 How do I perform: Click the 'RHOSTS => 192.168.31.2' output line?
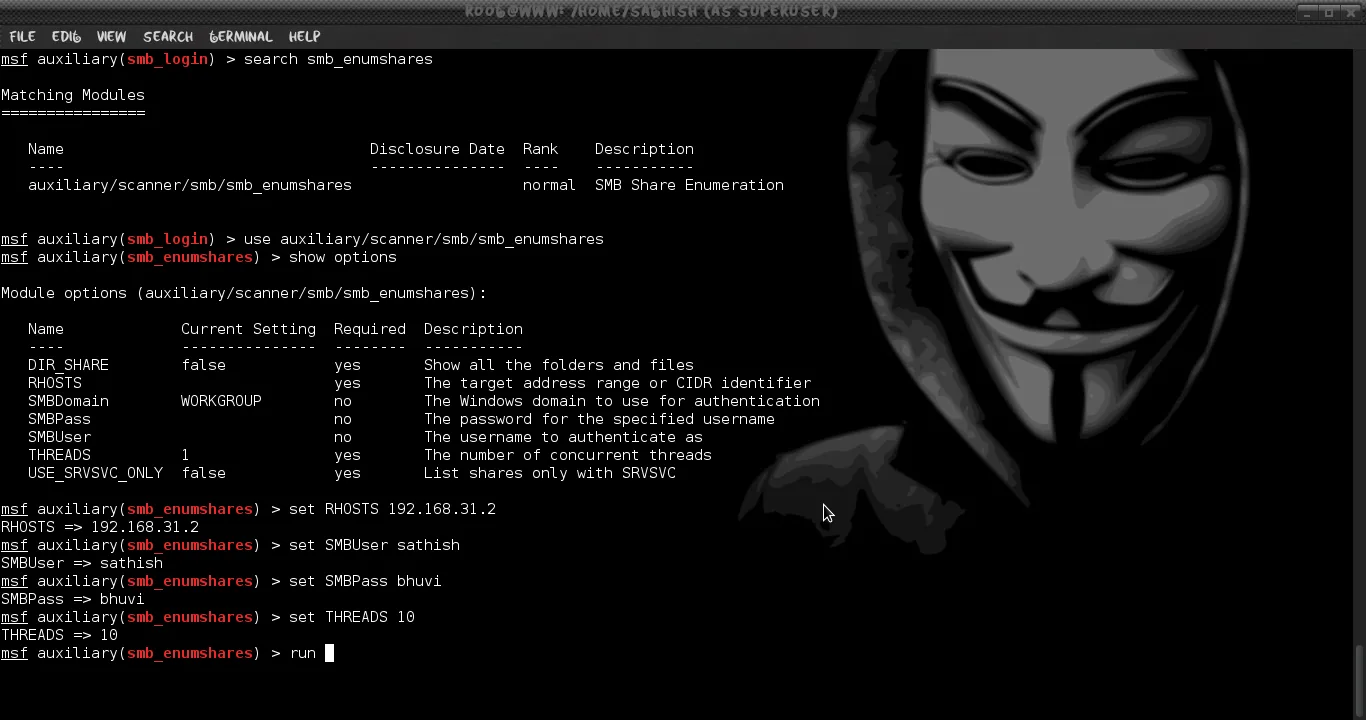[100, 527]
